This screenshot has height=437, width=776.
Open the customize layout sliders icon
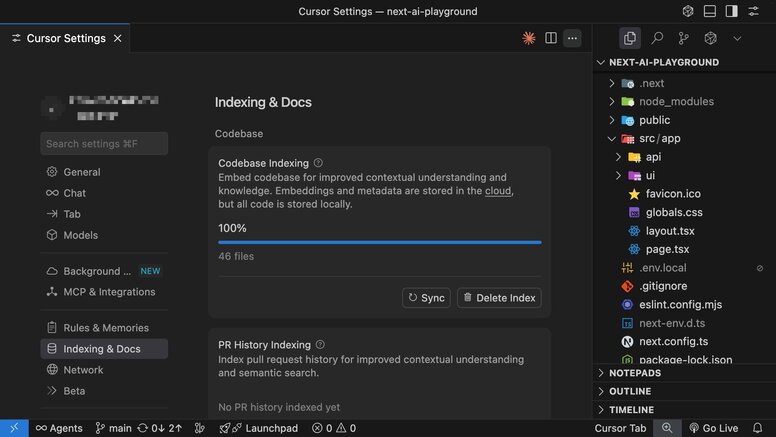754,11
